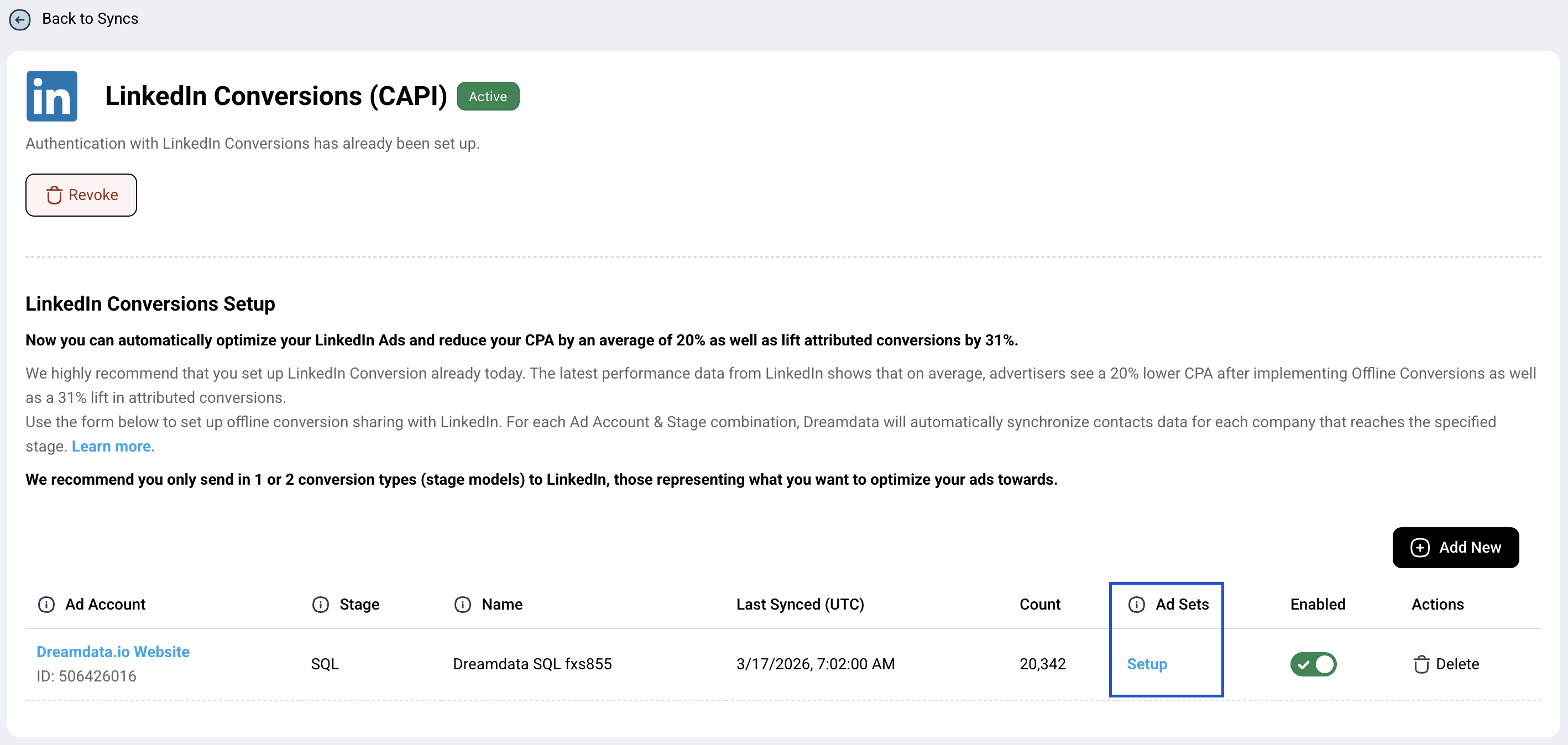Select the Dreamdata SQL fxs855 name cell
1568x745 pixels.
[532, 664]
